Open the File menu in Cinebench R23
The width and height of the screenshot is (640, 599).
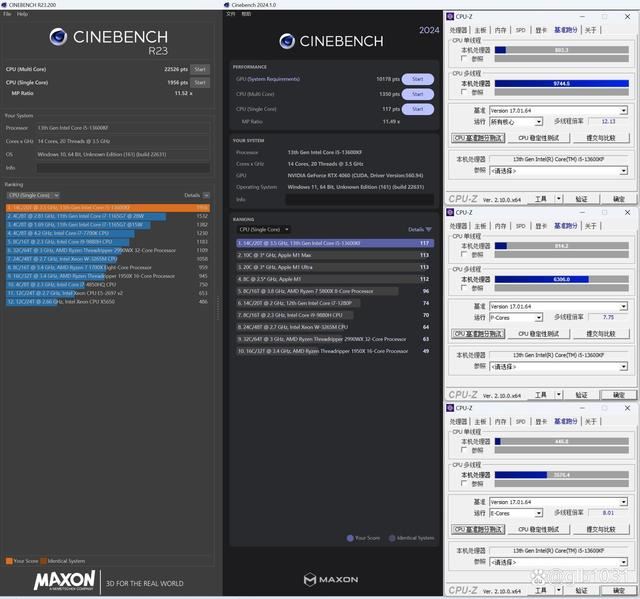7,14
